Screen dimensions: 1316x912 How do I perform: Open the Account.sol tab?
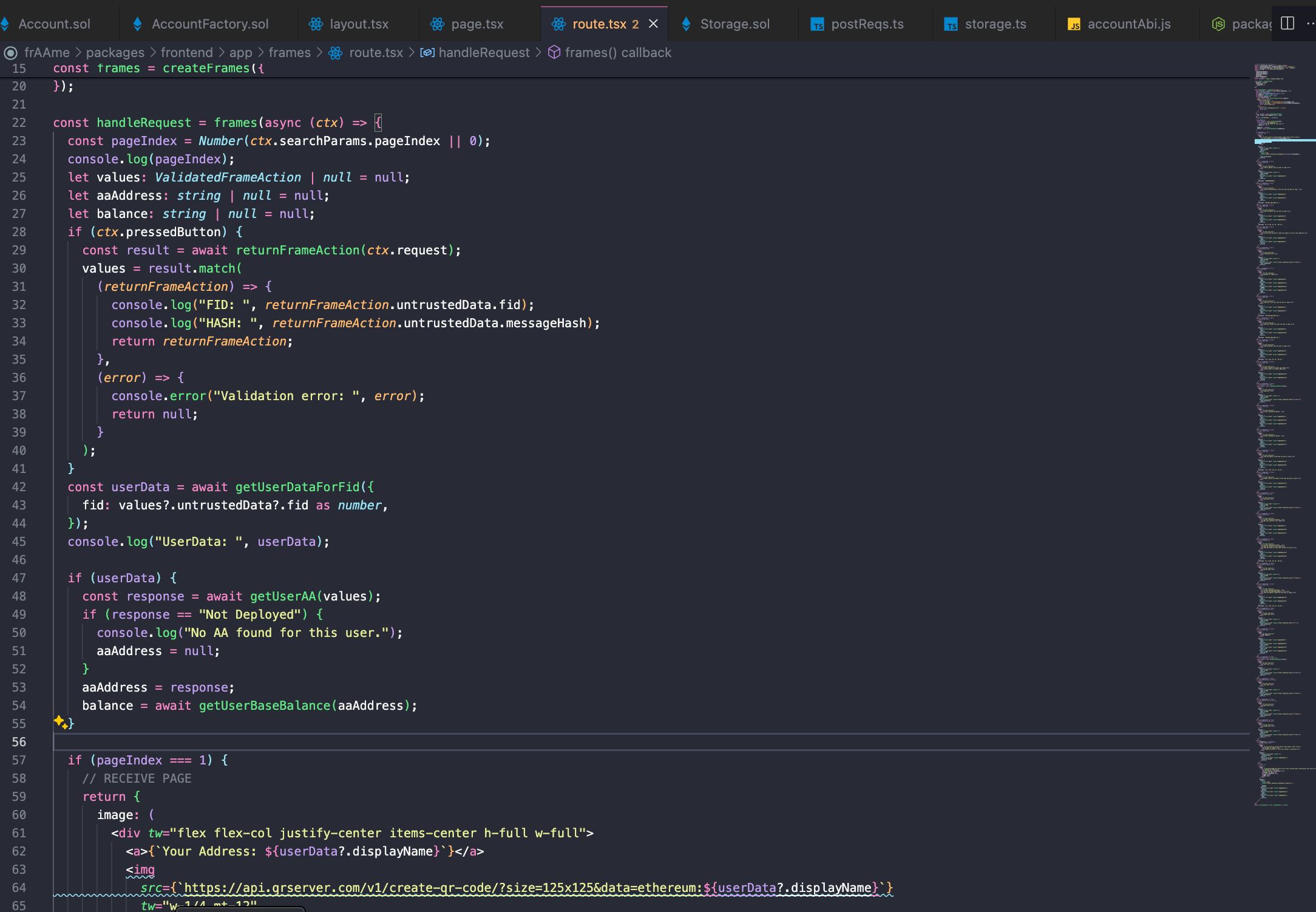tap(53, 24)
